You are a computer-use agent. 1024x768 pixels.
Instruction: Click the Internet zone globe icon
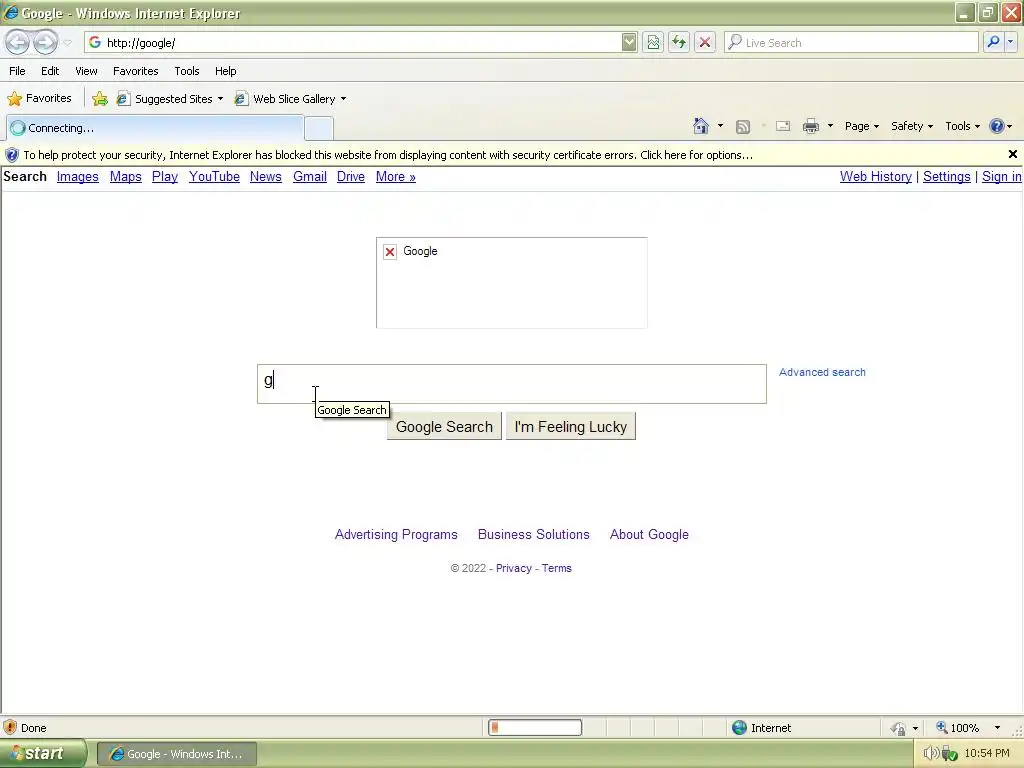pyautogui.click(x=739, y=728)
